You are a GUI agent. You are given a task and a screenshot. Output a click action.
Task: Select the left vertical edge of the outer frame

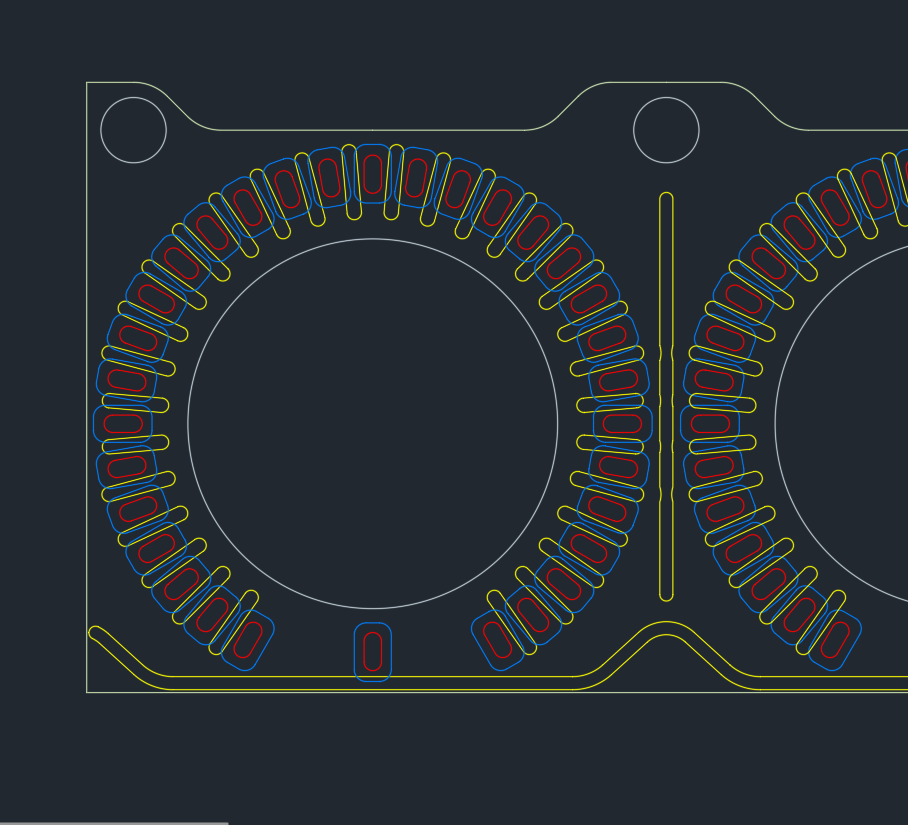click(87, 400)
